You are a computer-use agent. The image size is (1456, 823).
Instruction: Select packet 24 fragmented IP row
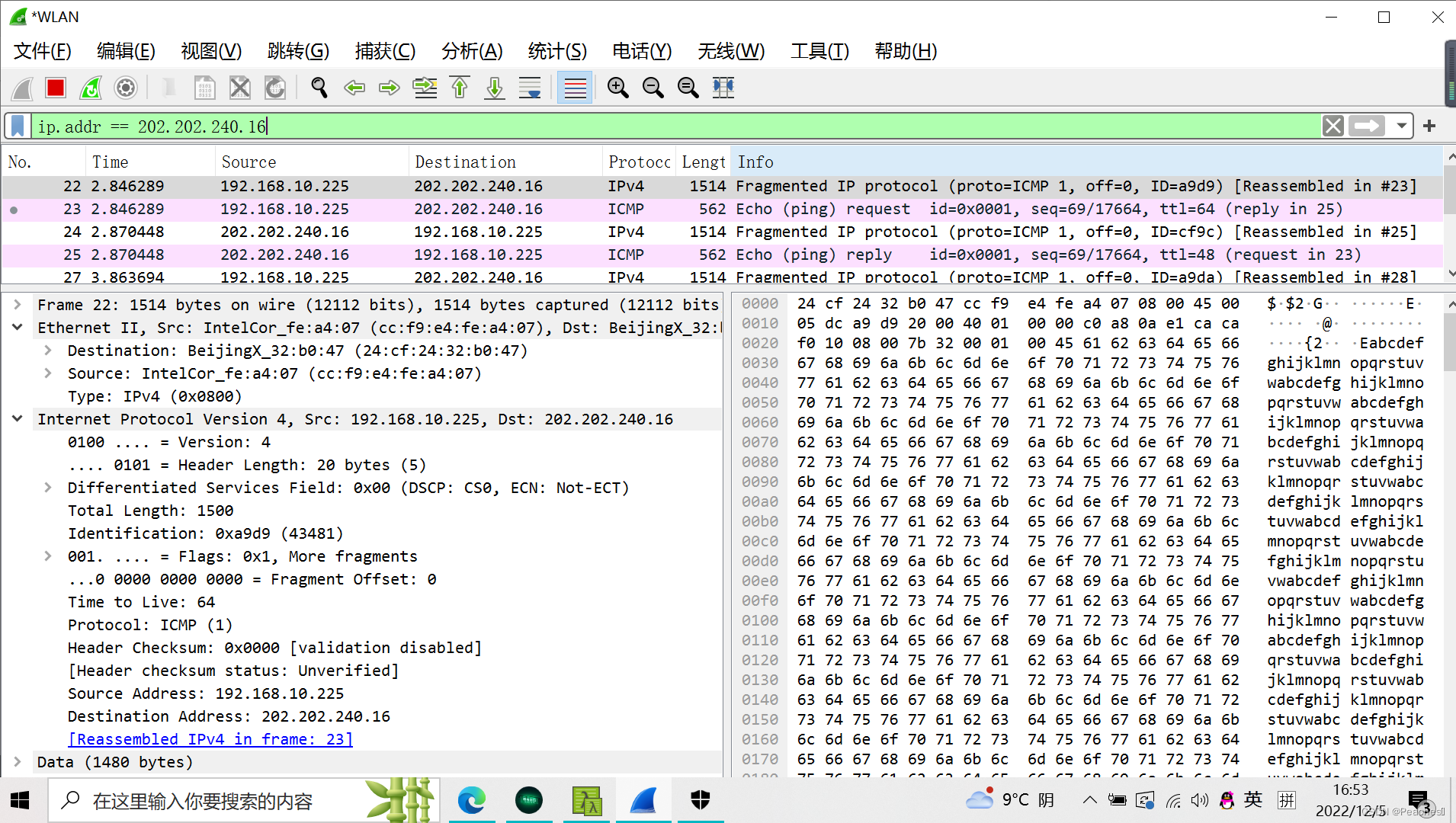722,232
